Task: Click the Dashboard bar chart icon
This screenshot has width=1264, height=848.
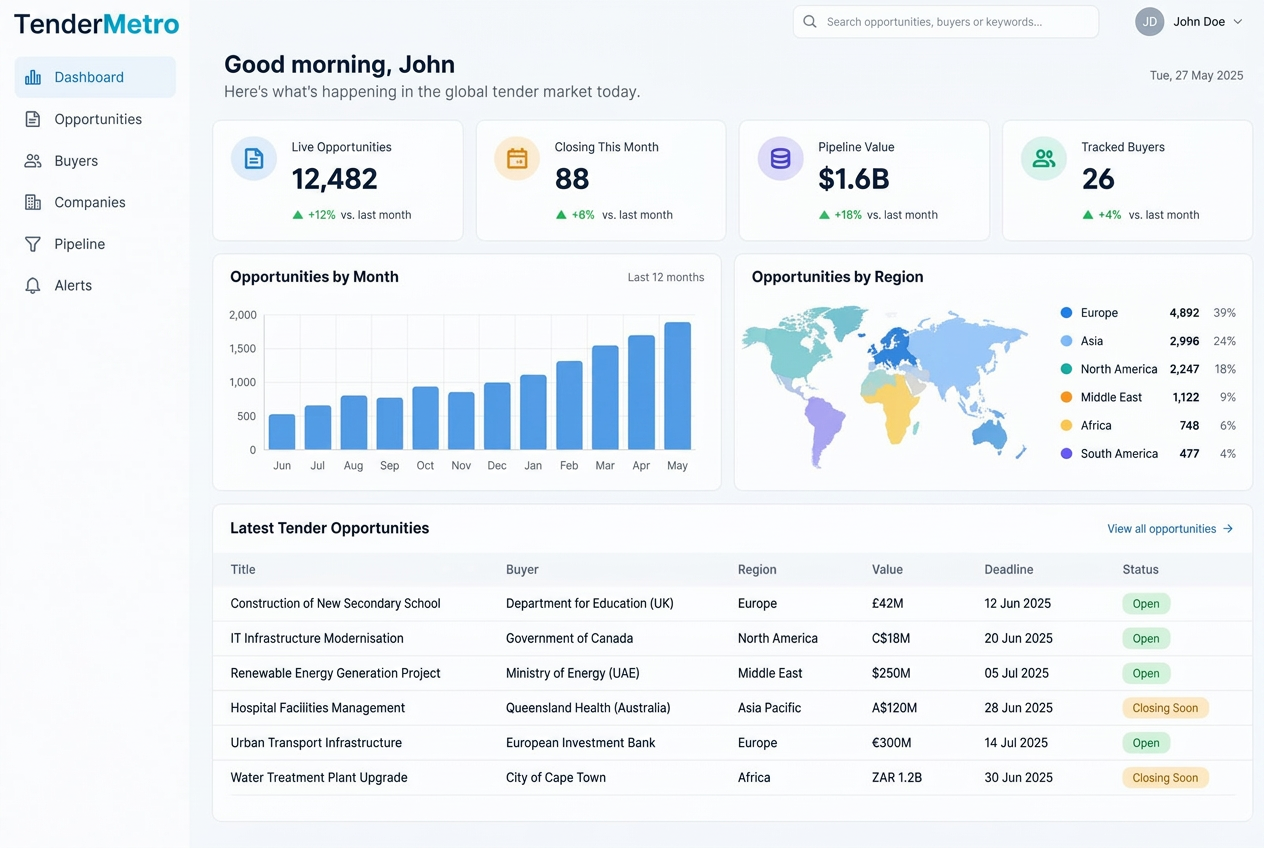Action: [33, 77]
